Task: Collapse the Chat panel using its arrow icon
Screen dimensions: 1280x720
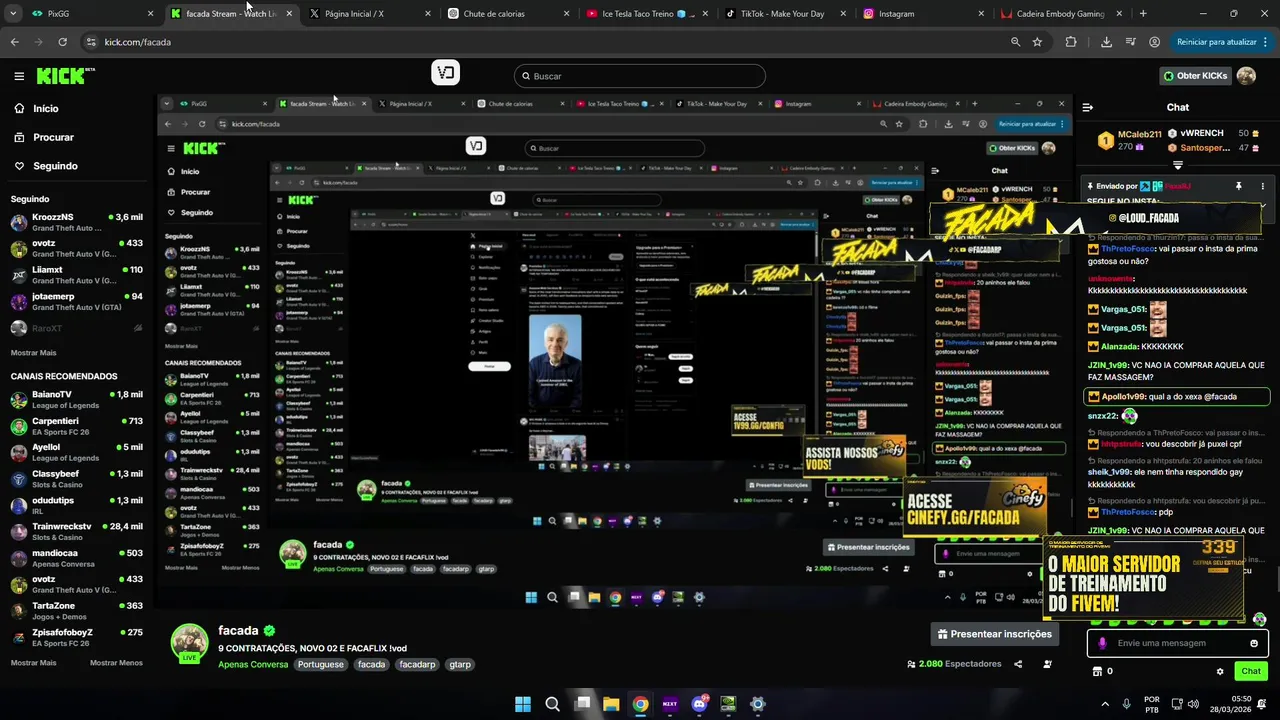Action: pyautogui.click(x=1088, y=107)
